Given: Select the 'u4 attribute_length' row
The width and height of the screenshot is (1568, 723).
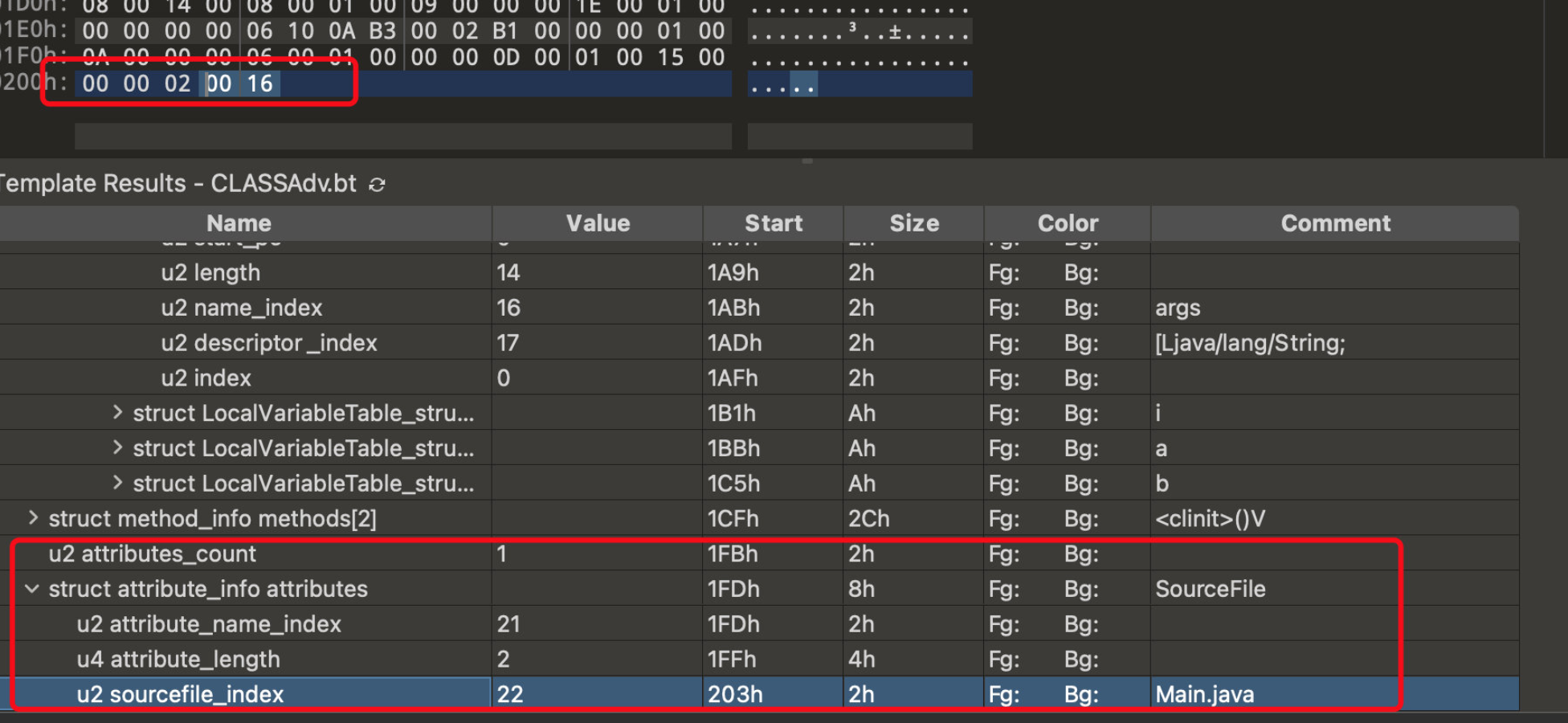Looking at the screenshot, I should 759,660.
